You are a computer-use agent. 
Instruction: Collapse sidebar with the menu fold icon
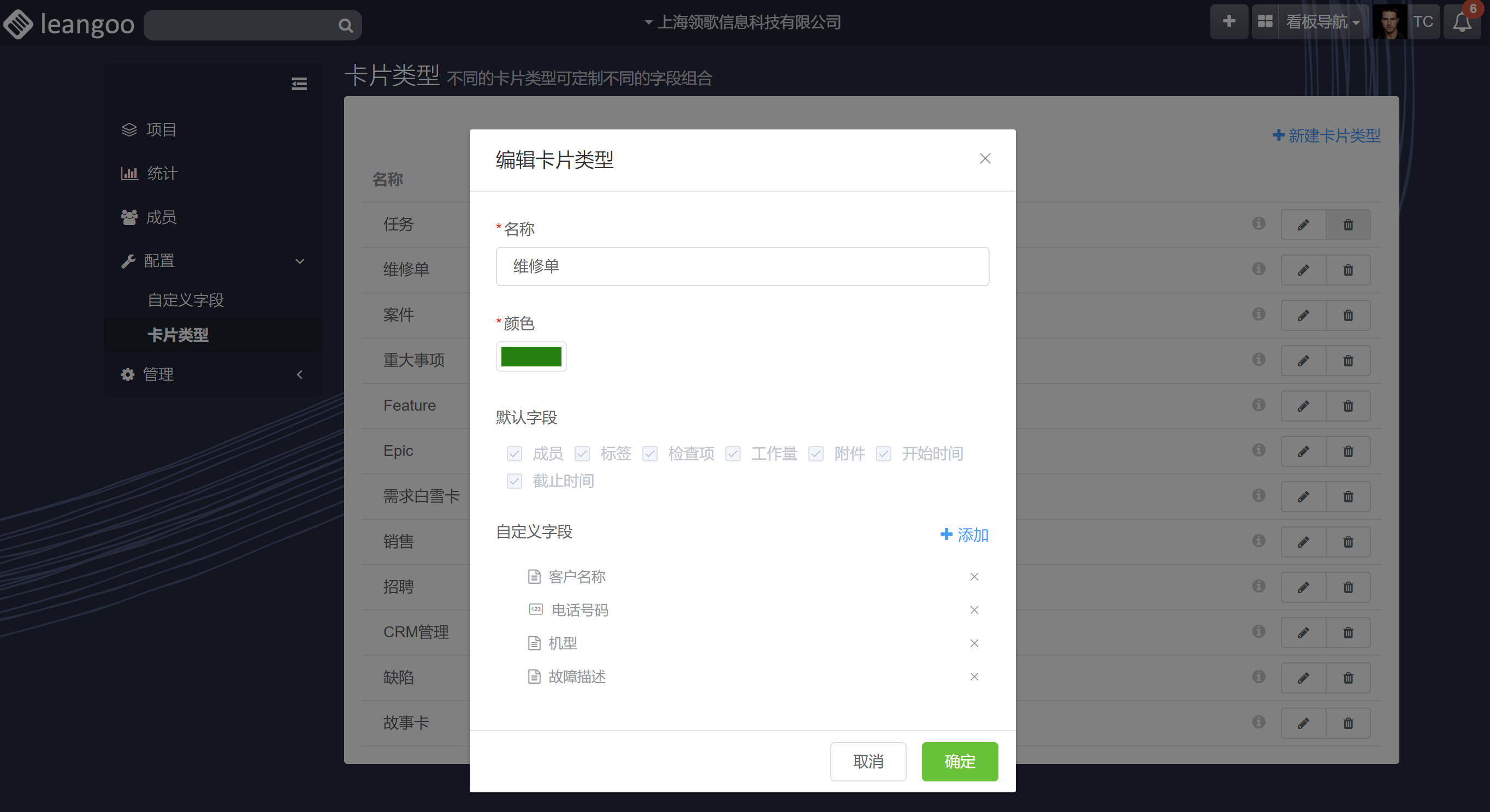coord(299,84)
